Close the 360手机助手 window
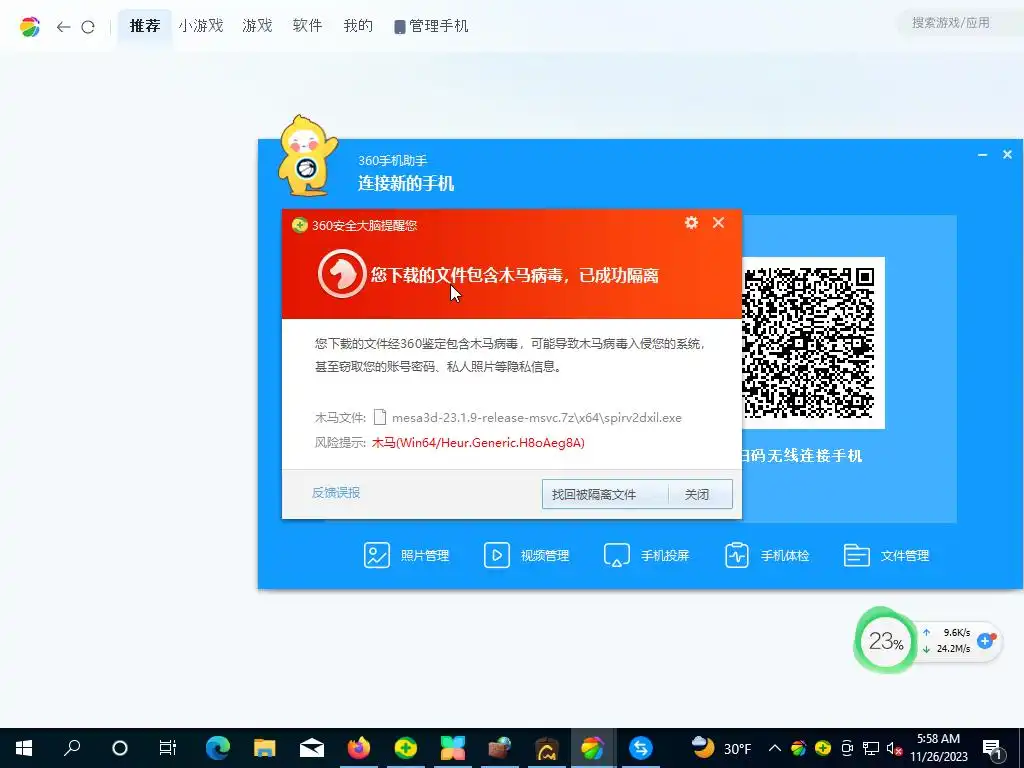 pos(1007,155)
